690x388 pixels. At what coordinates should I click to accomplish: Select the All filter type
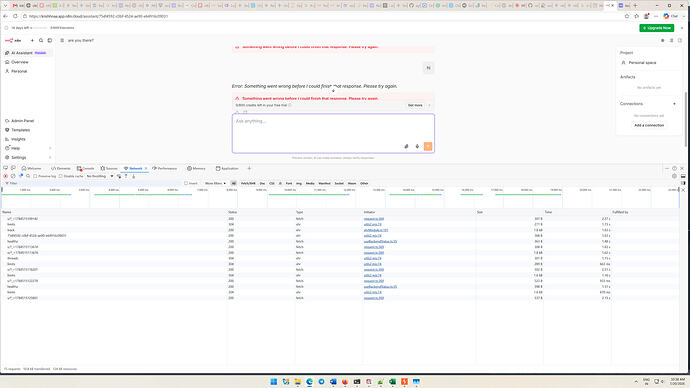click(x=234, y=183)
